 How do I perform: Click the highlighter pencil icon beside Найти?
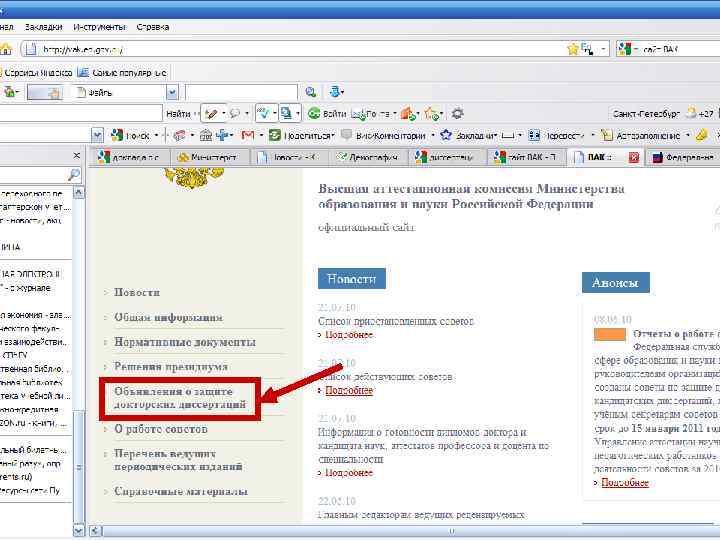[211, 113]
